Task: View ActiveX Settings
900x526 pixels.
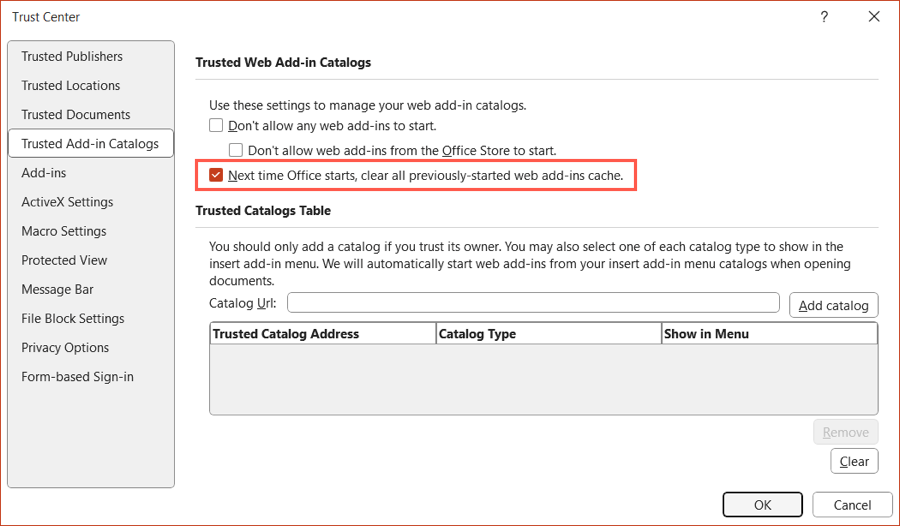Action: [x=67, y=202]
